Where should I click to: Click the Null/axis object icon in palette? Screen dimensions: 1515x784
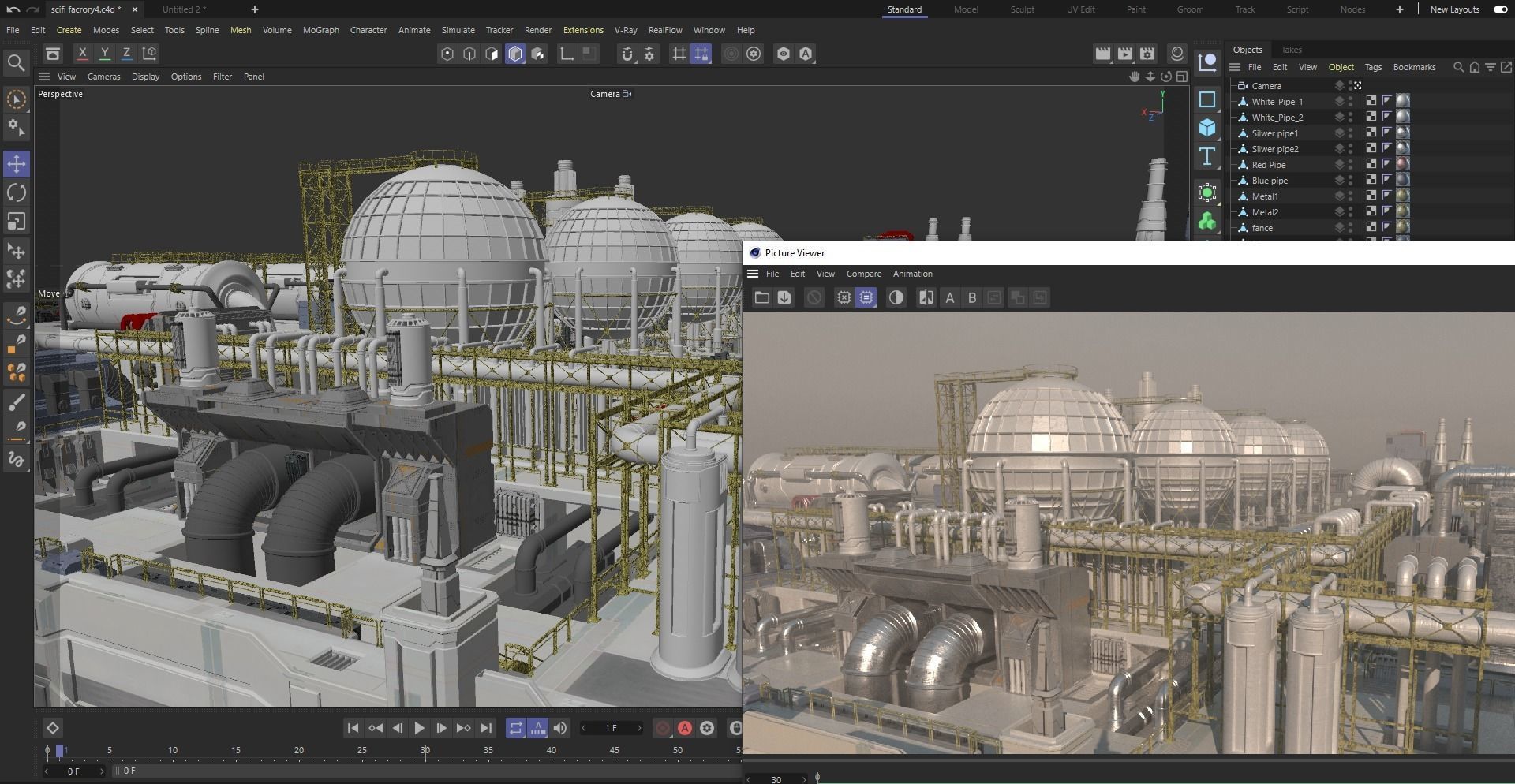tap(1207, 63)
